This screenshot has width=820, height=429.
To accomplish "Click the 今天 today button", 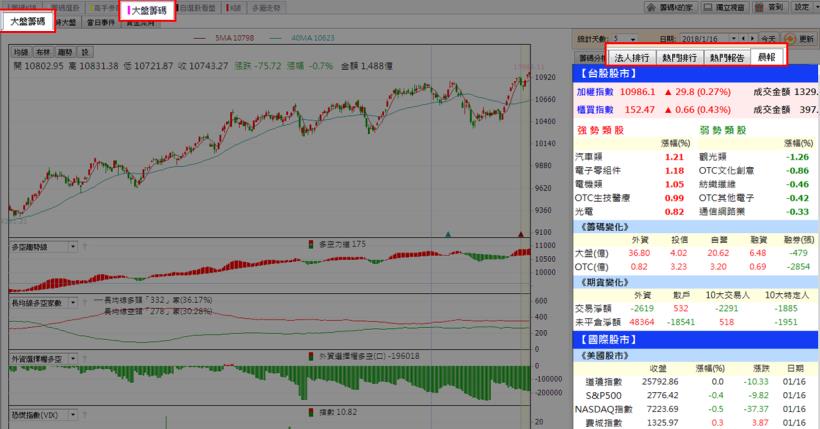I will pyautogui.click(x=768, y=39).
